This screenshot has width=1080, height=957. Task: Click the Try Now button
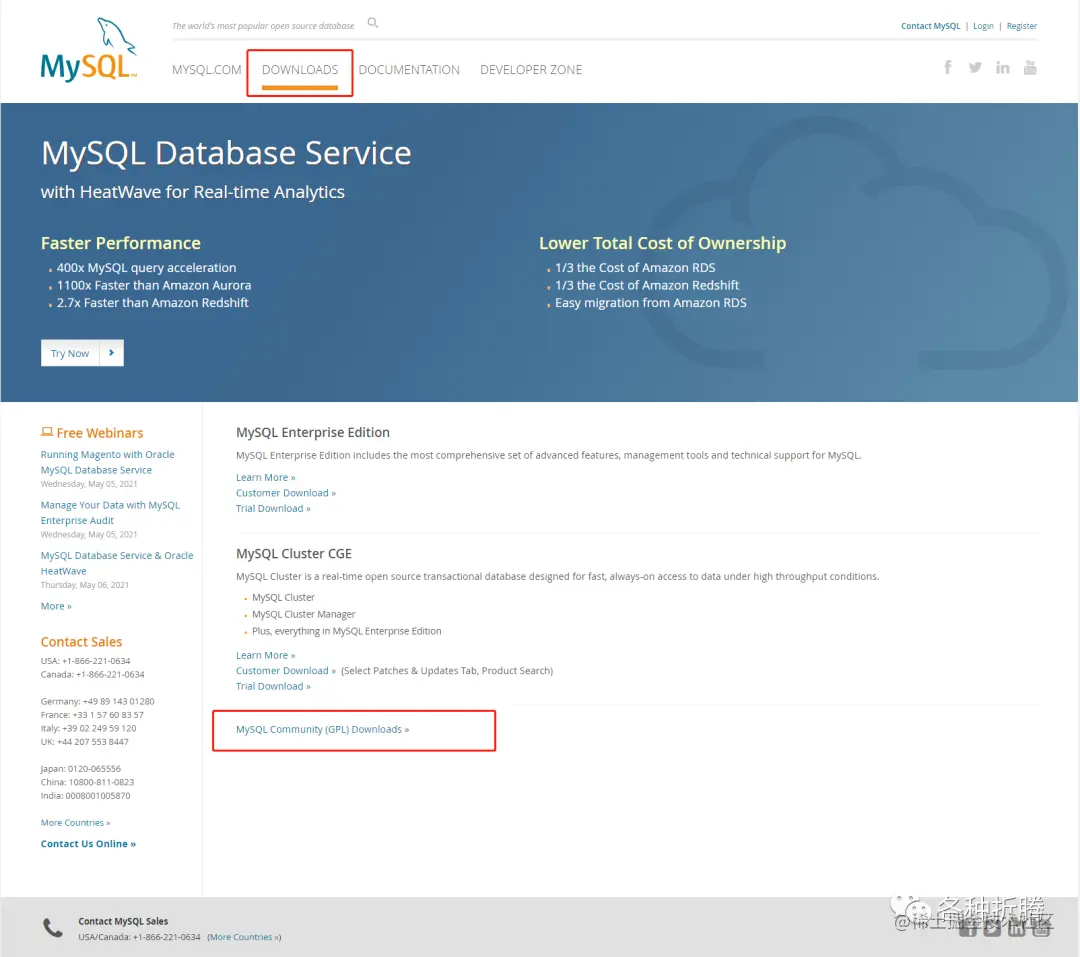click(82, 353)
